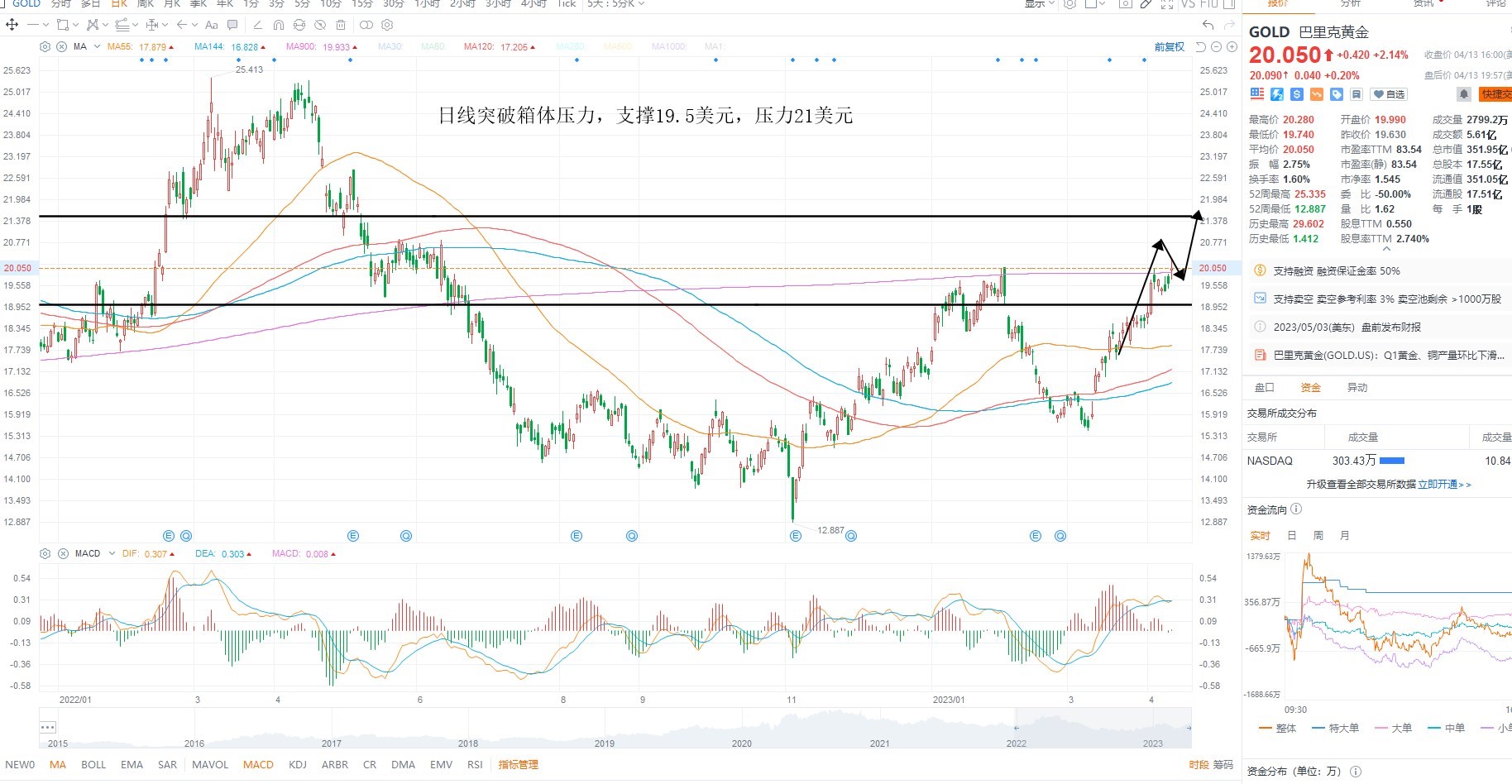
Task: Switch to the BOLL indicator tab
Action: point(93,764)
